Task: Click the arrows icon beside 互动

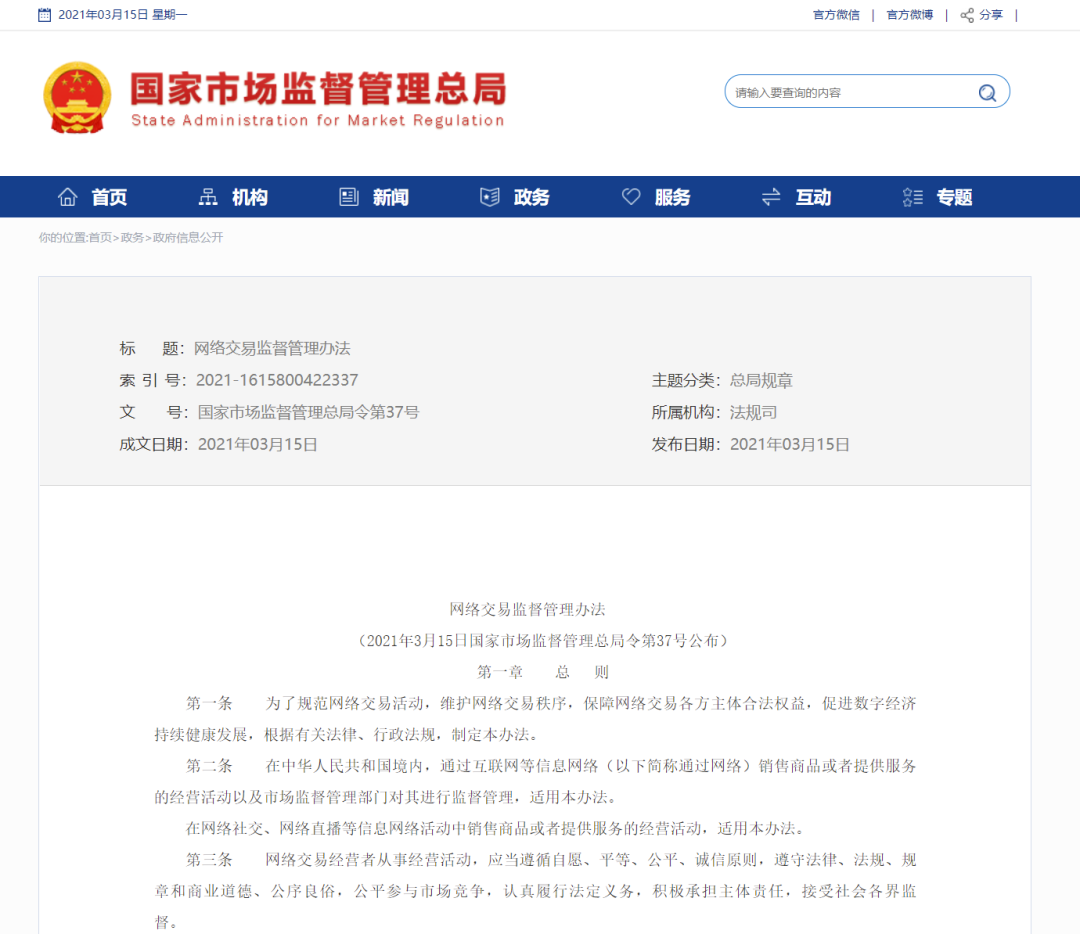Action: [x=770, y=197]
